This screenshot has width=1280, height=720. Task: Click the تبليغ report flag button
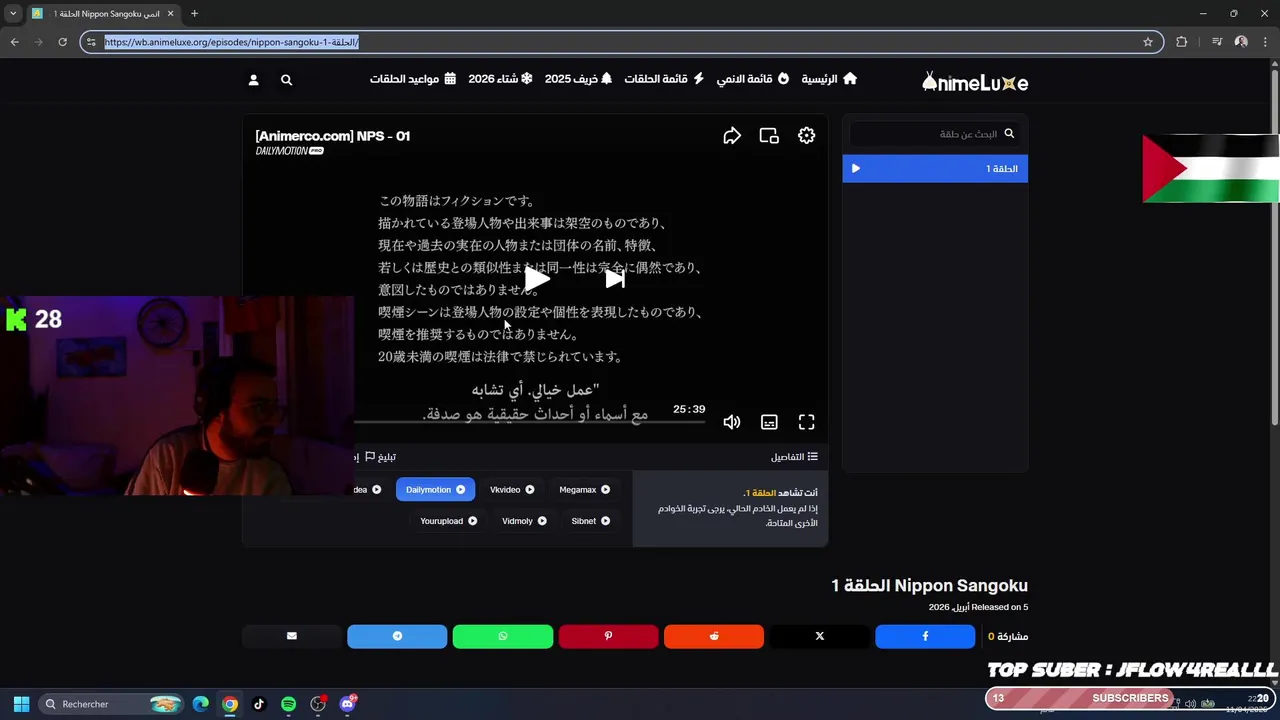(380, 457)
